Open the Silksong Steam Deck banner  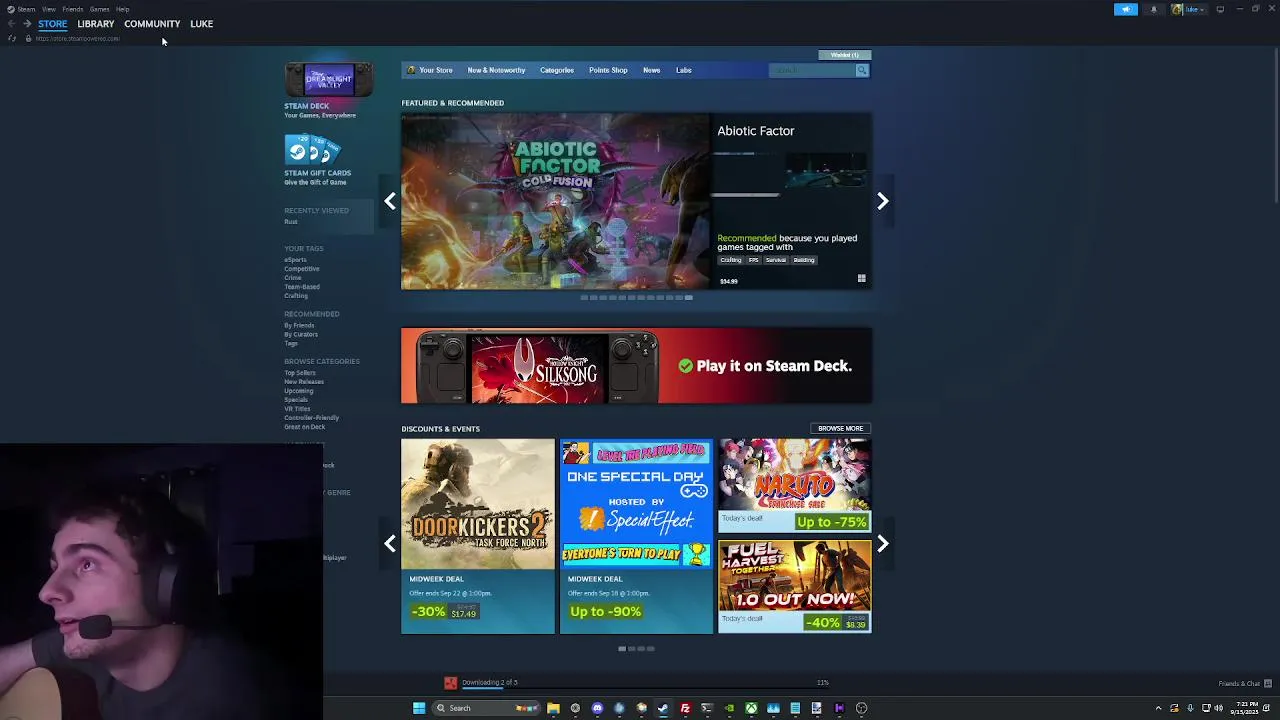tap(636, 366)
